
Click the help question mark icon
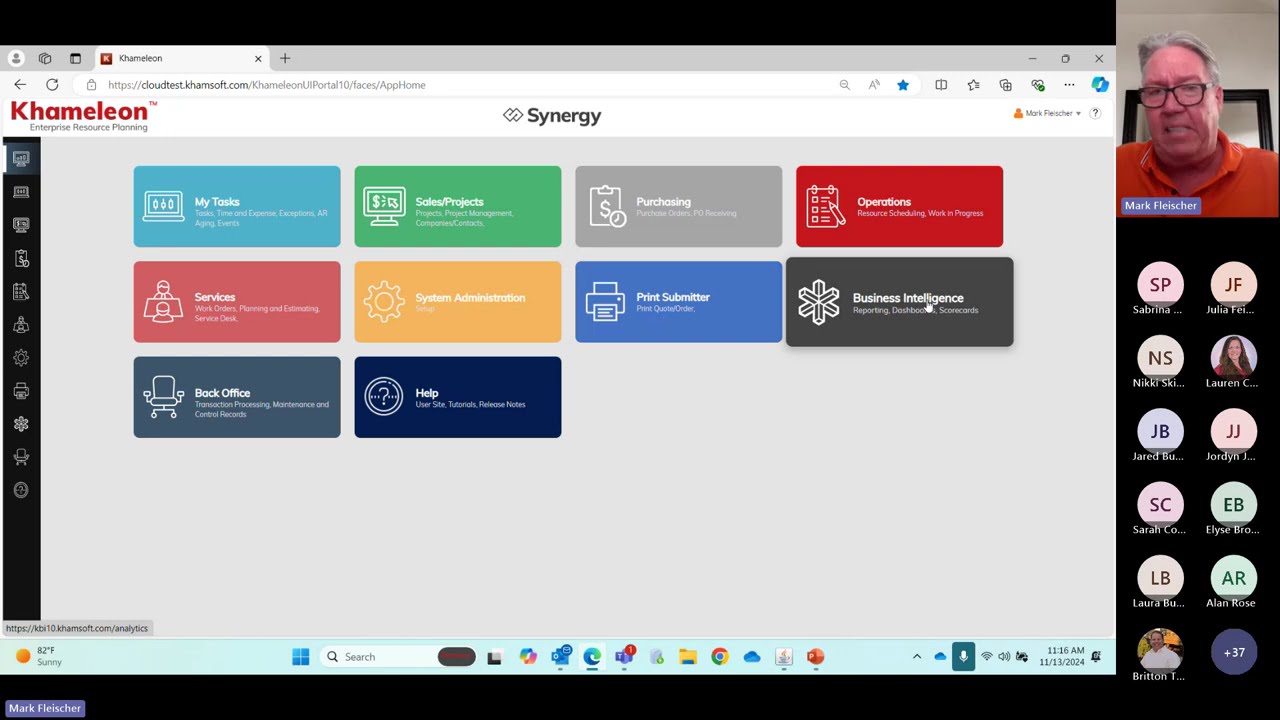(1095, 113)
